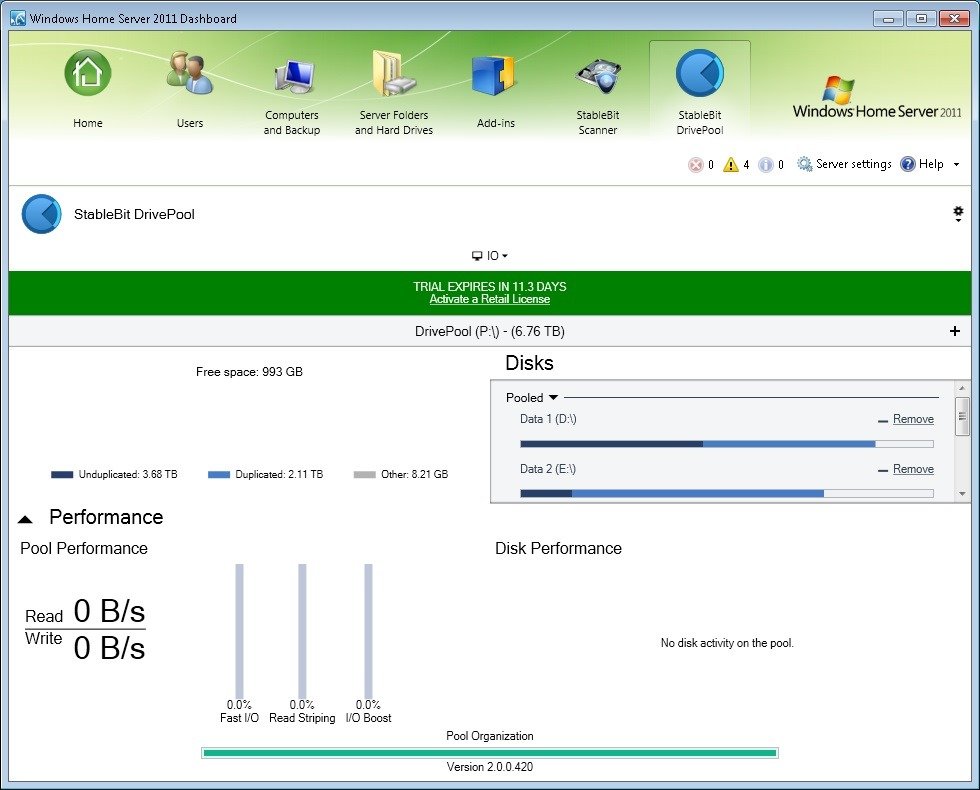The height and width of the screenshot is (790, 980).
Task: Click the Windows Home Server 2011 logo
Action: (x=877, y=98)
